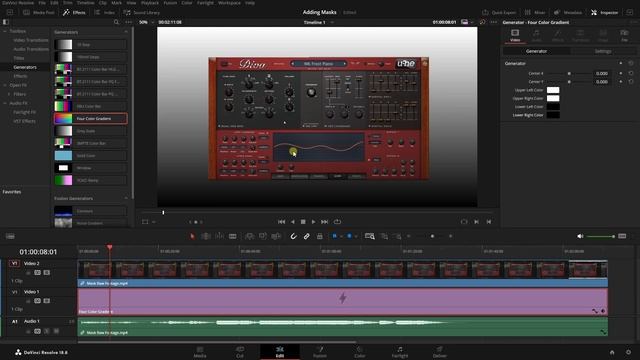Jump to first frame button
Screen dimensions: 640x360
282,222
